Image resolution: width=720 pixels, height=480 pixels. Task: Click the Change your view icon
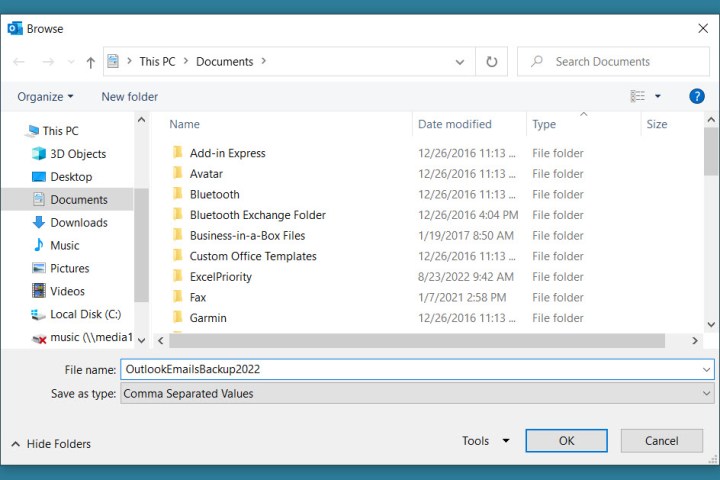click(x=638, y=96)
